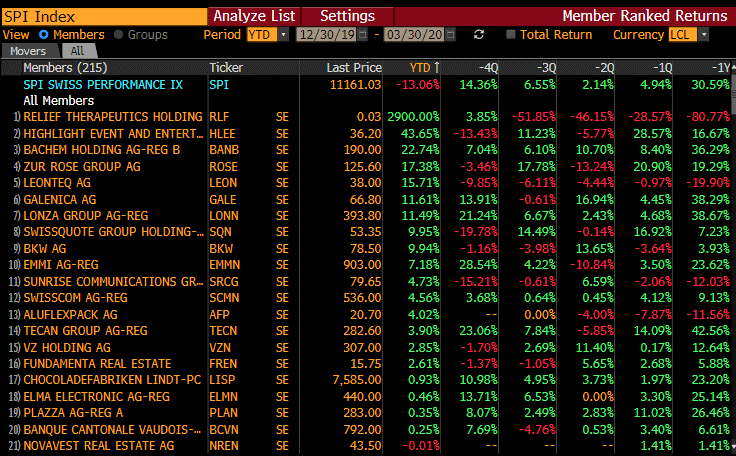Click the All Members group label

click(59, 101)
